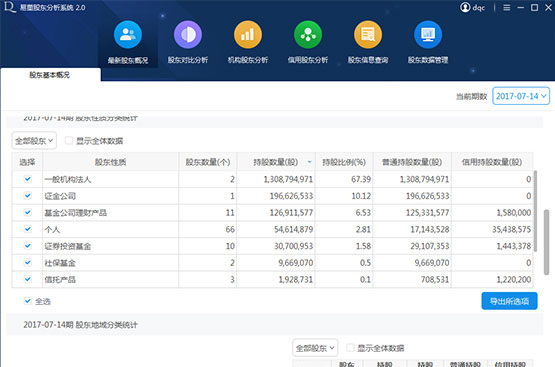555x367 pixels.
Task: Enable the upper 显示全体数据 checkbox
Action: [x=69, y=141]
